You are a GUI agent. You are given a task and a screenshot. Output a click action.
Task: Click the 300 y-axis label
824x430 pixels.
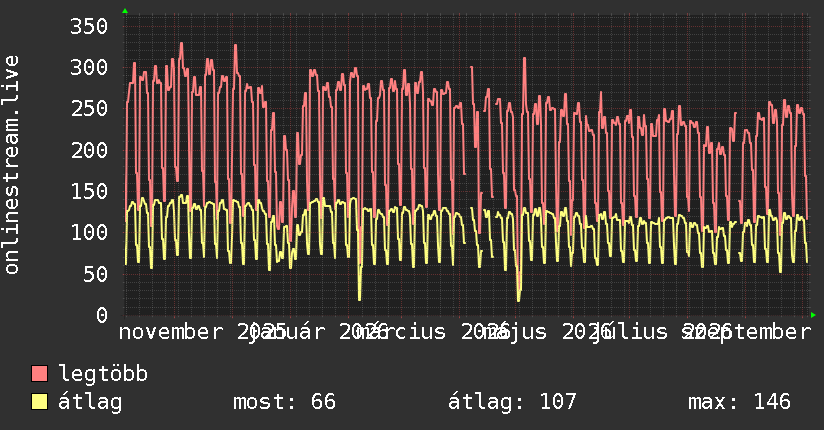pos(89,67)
